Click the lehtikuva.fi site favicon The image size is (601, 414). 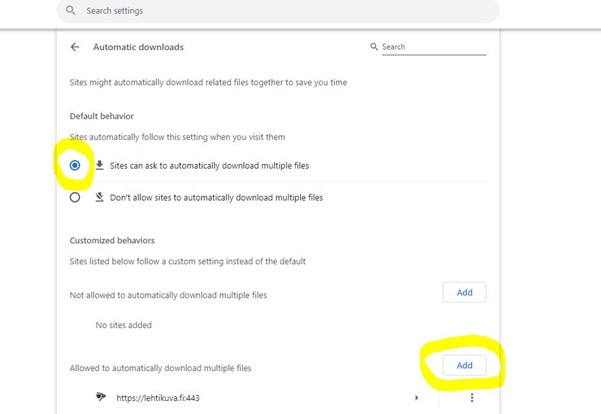pos(101,397)
